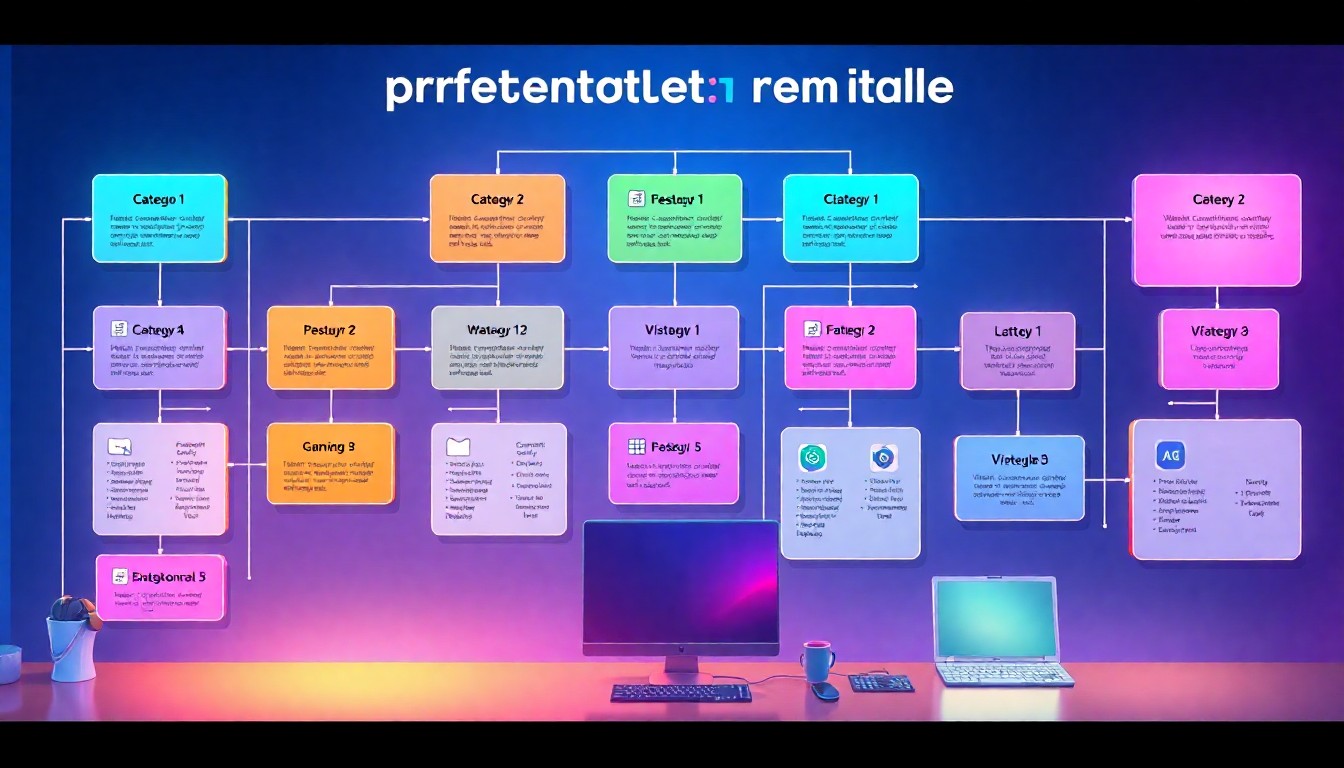Click the purple Lattey 1 card
The width and height of the screenshot is (1344, 768).
[x=1017, y=350]
